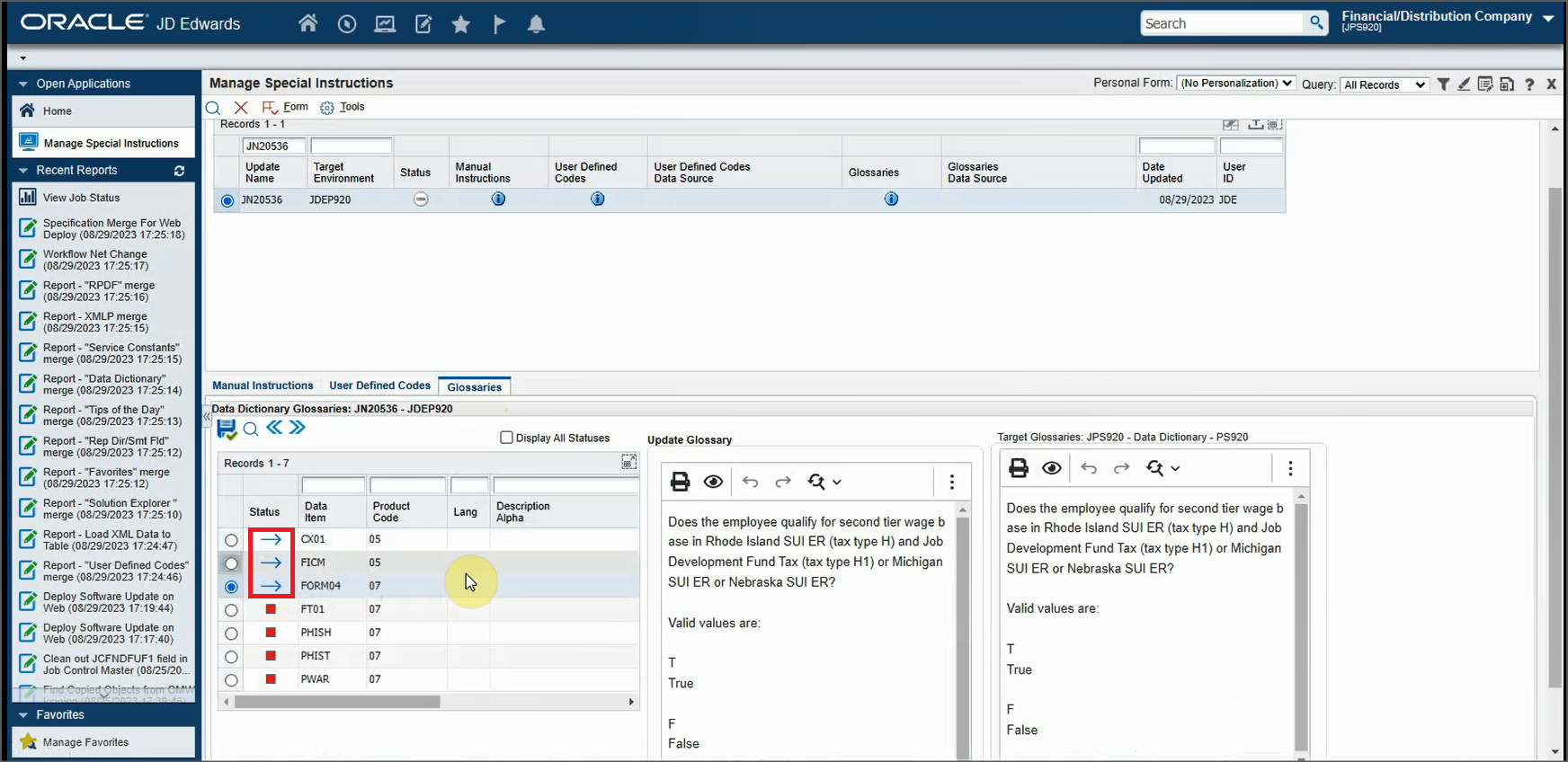Image resolution: width=1568 pixels, height=762 pixels.
Task: Click the Find magnifier in form toolbar
Action: pyautogui.click(x=213, y=108)
